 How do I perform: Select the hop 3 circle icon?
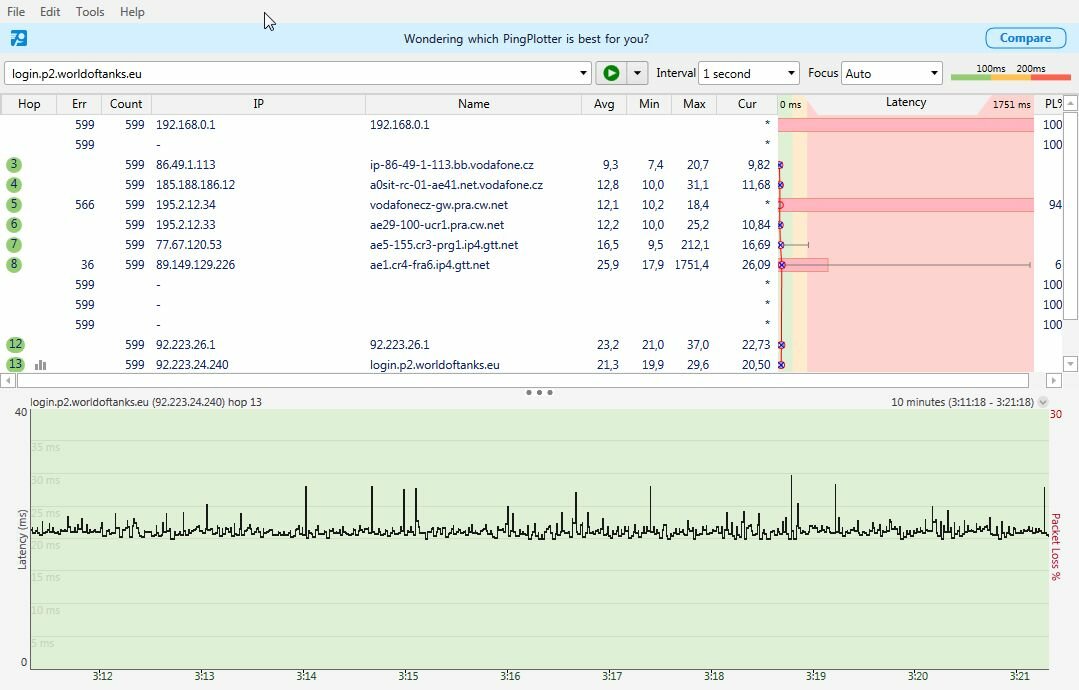click(x=14, y=164)
